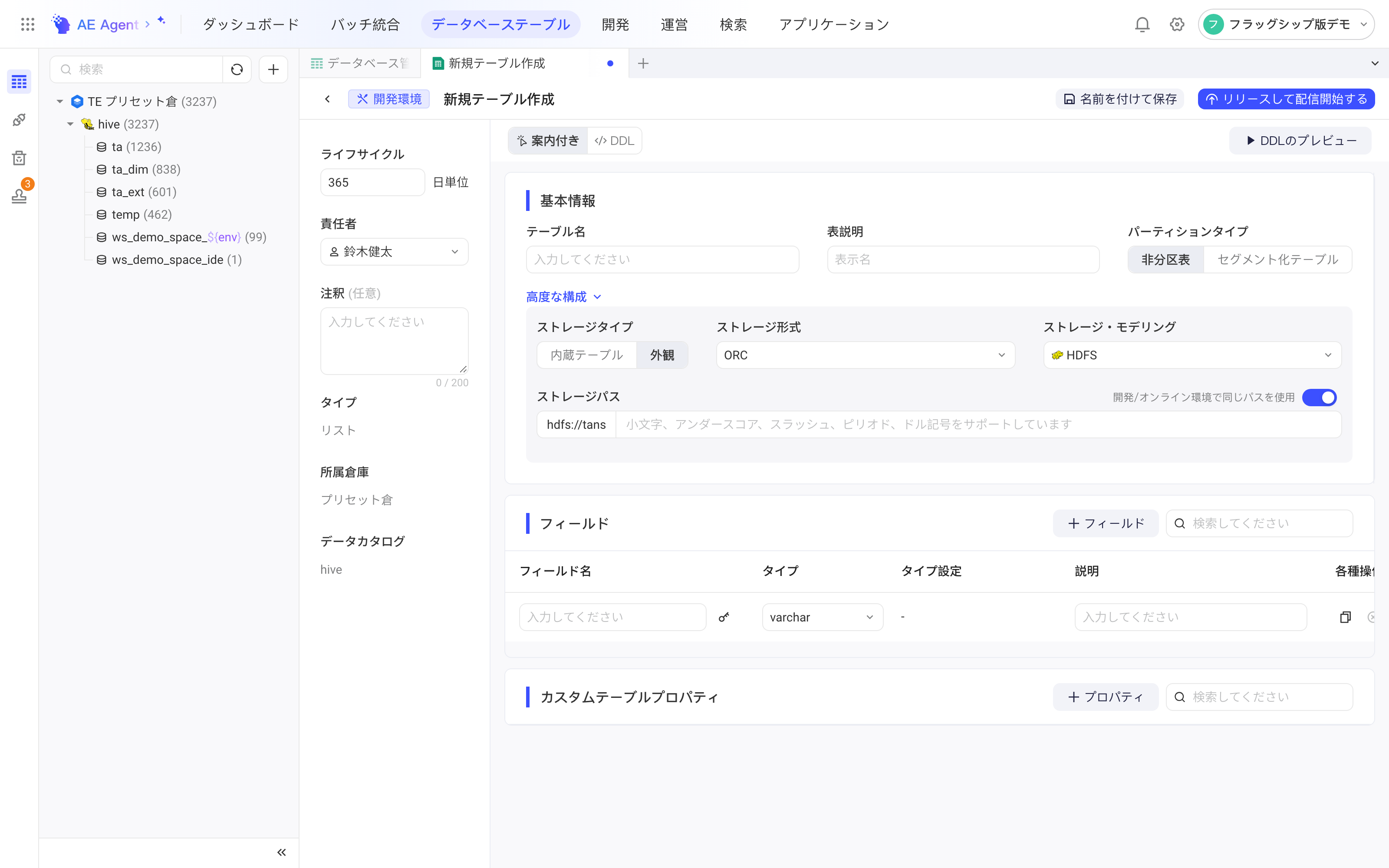1389x868 pixels.
Task: Collapse the TE プリセット倉 tree node
Action: pyautogui.click(x=60, y=102)
